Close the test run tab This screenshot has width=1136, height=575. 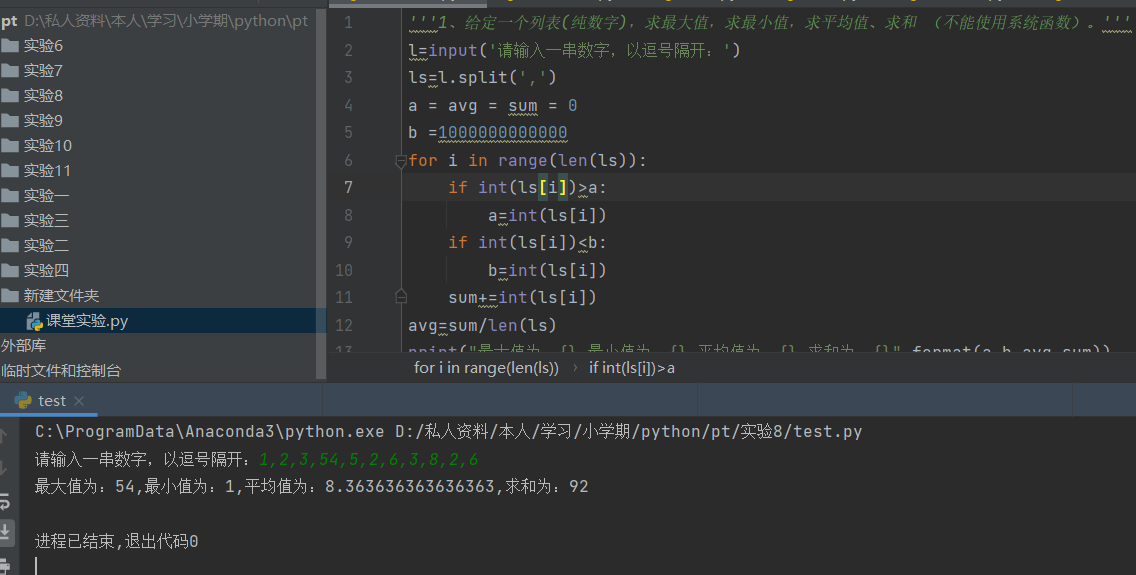pos(79,400)
